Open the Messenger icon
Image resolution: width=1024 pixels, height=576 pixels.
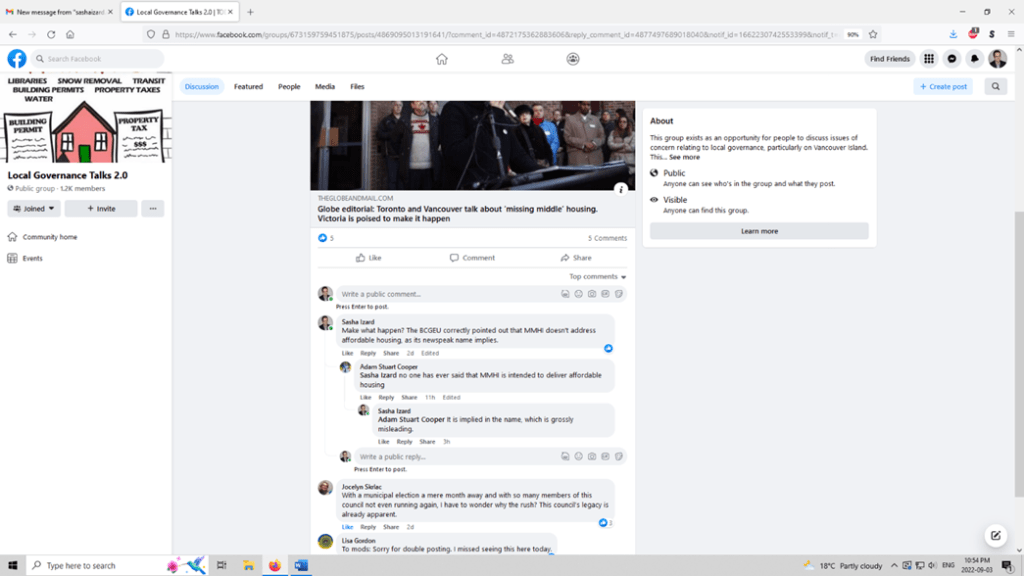click(x=952, y=59)
